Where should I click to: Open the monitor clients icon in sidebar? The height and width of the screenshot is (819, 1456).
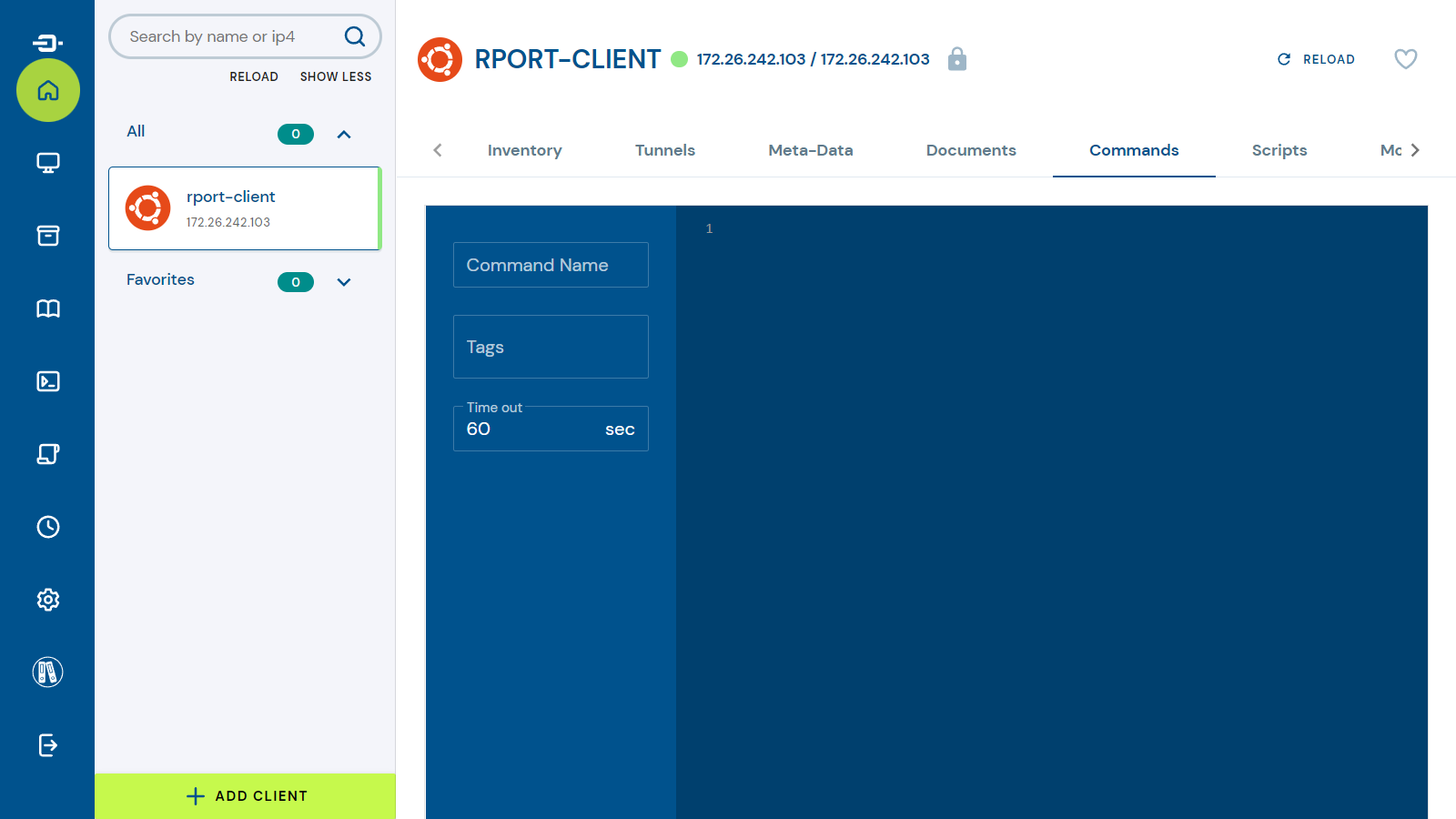[48, 163]
